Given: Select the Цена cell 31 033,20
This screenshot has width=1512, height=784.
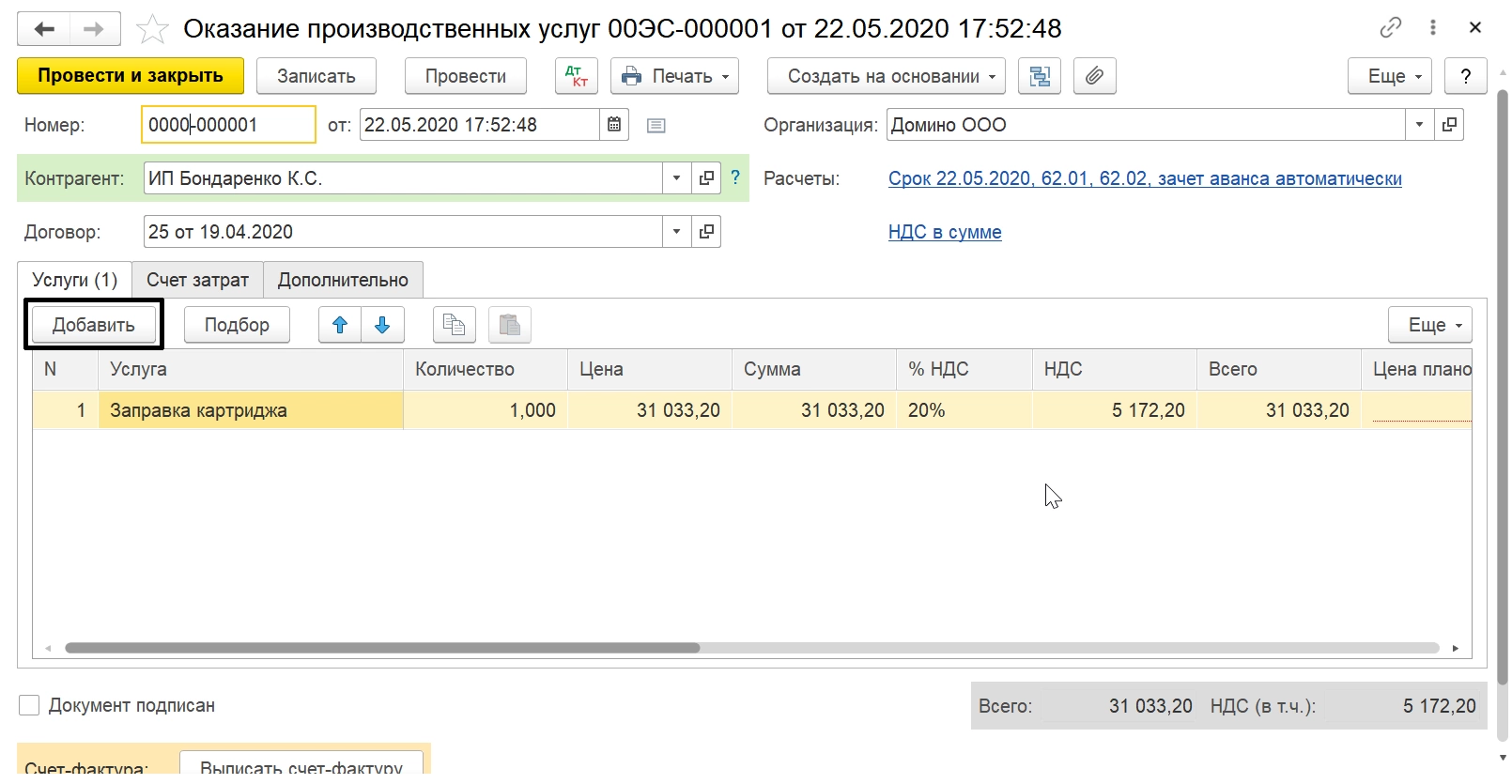Looking at the screenshot, I should coord(650,410).
